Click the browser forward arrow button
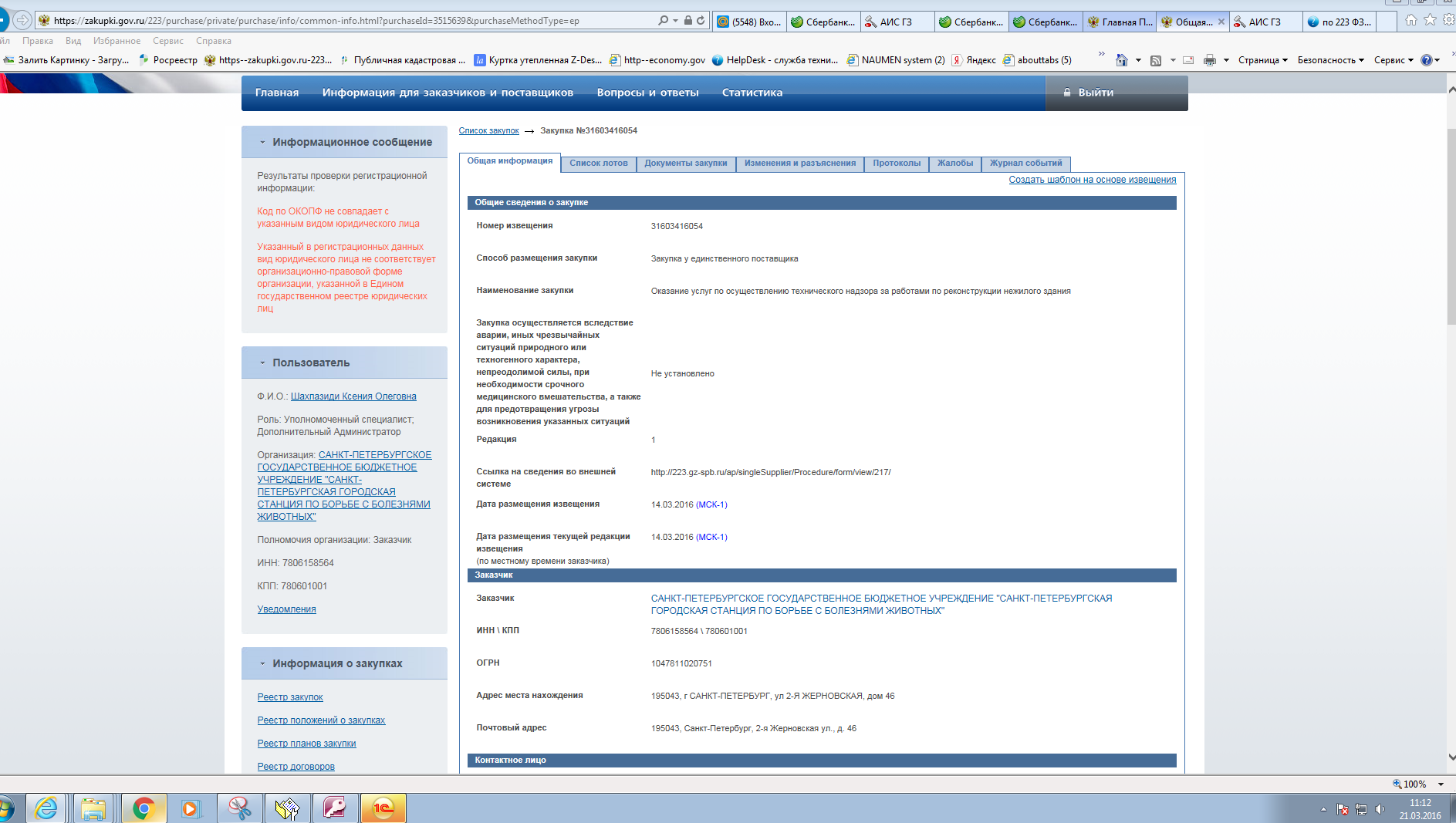This screenshot has height=823, width=1456. pyautogui.click(x=22, y=20)
